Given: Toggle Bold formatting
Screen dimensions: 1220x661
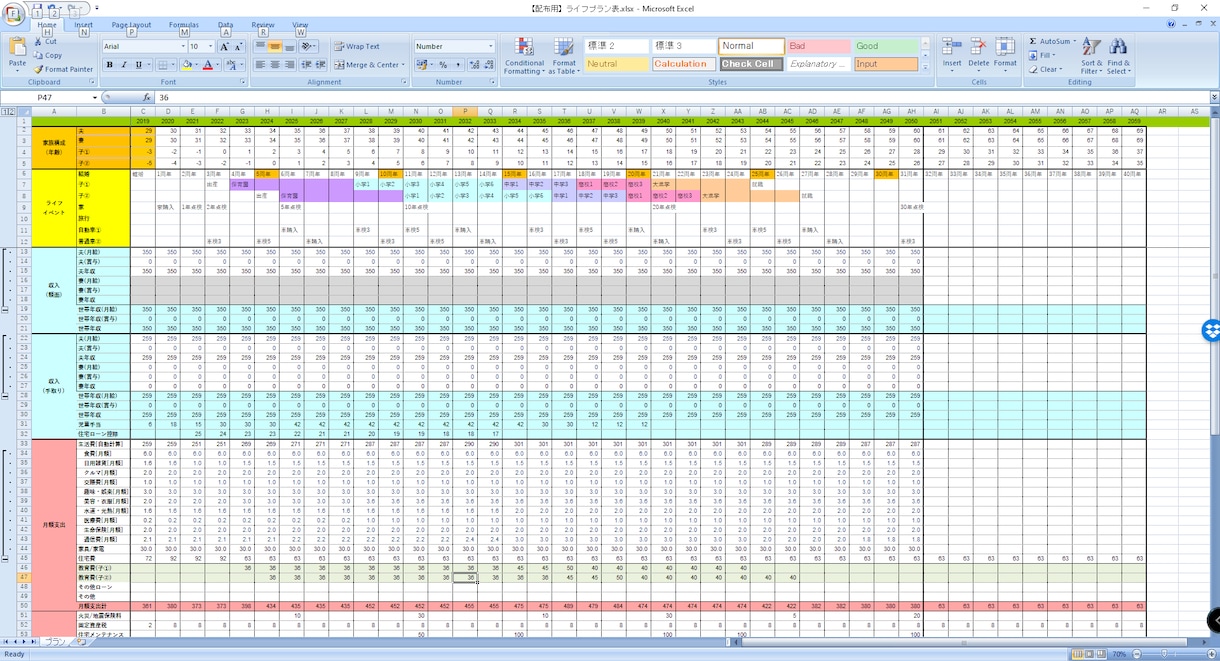Looking at the screenshot, I should 110,64.
